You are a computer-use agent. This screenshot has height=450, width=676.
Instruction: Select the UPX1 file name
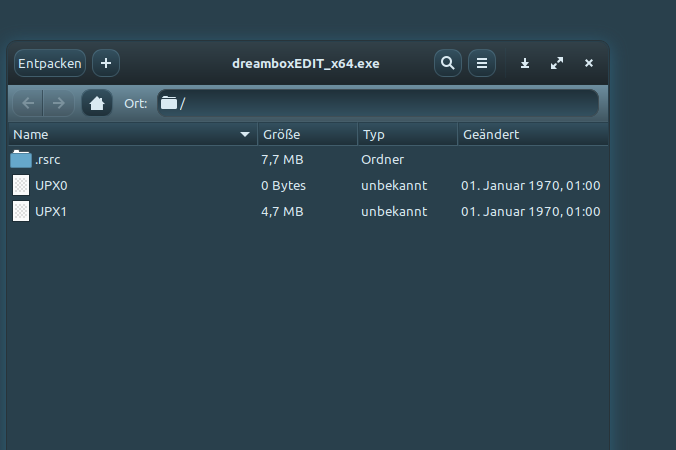click(x=51, y=212)
